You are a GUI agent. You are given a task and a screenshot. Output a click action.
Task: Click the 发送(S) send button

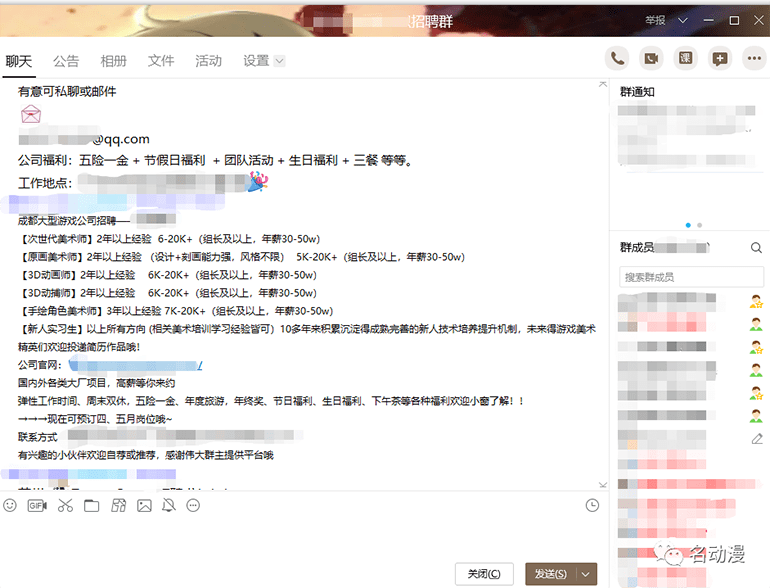tap(551, 574)
